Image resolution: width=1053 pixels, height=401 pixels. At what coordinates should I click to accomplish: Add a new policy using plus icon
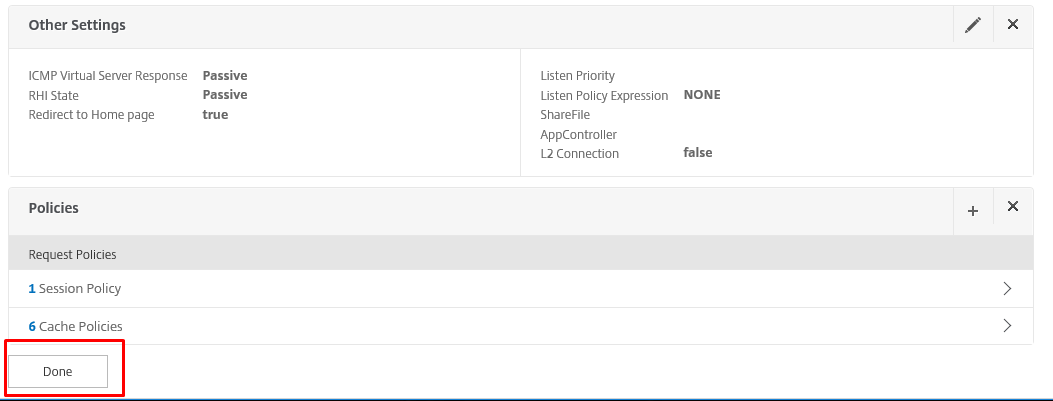point(972,211)
